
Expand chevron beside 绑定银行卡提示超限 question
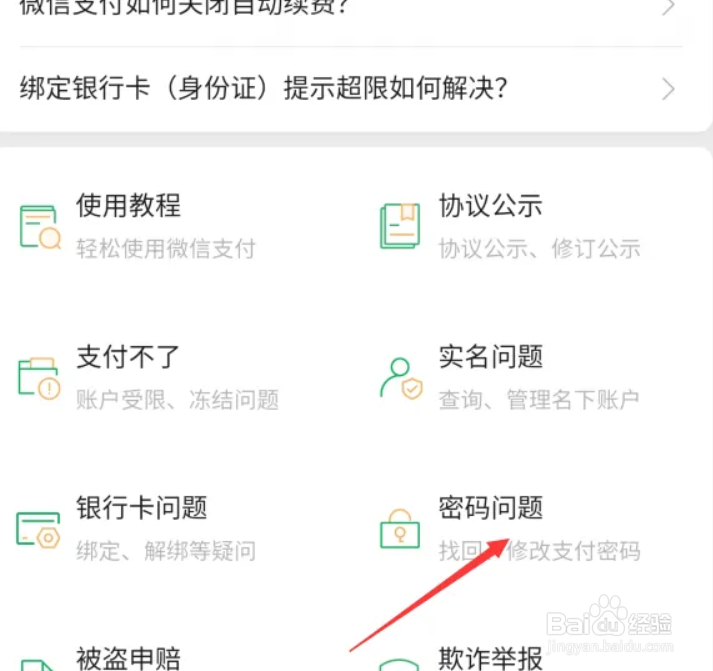click(x=668, y=89)
